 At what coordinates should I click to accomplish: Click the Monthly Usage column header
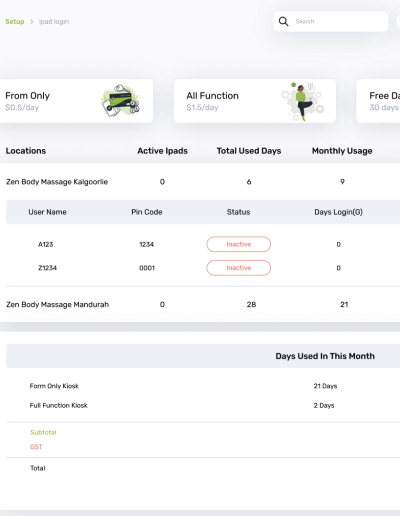(x=342, y=151)
